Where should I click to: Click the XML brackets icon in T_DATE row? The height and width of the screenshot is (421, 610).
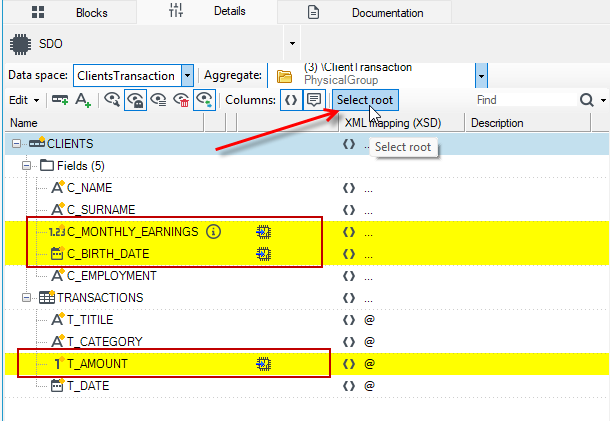point(349,386)
